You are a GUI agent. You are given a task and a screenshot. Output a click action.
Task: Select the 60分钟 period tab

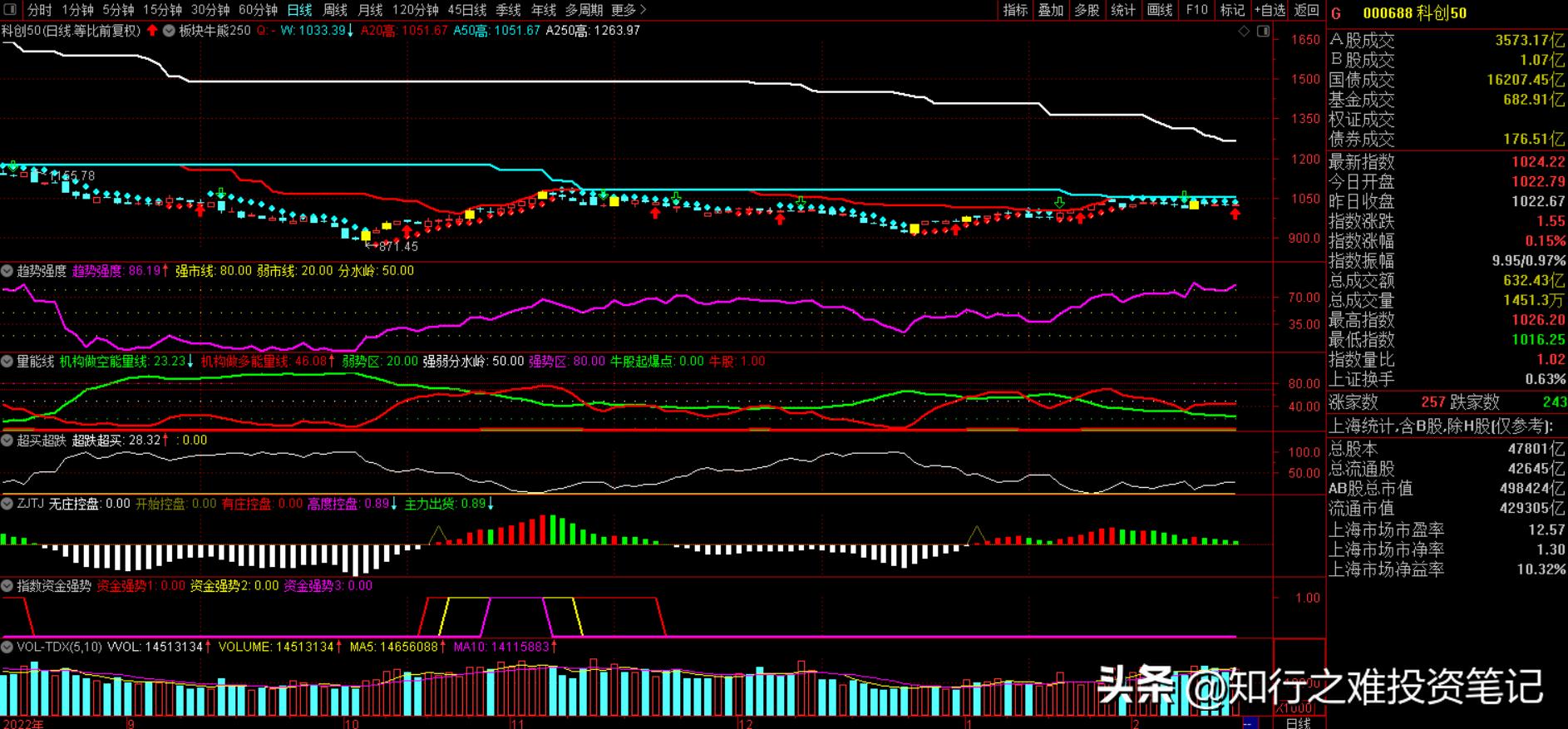pos(258,10)
